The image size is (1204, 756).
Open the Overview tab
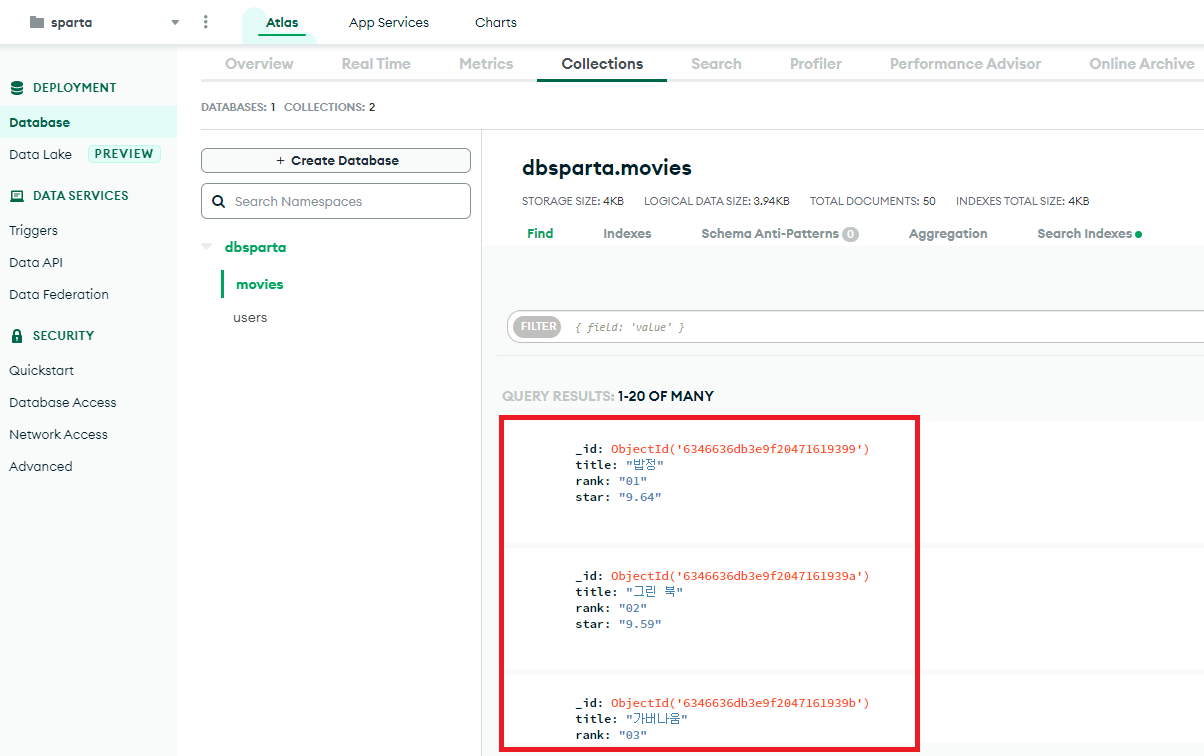coord(259,63)
